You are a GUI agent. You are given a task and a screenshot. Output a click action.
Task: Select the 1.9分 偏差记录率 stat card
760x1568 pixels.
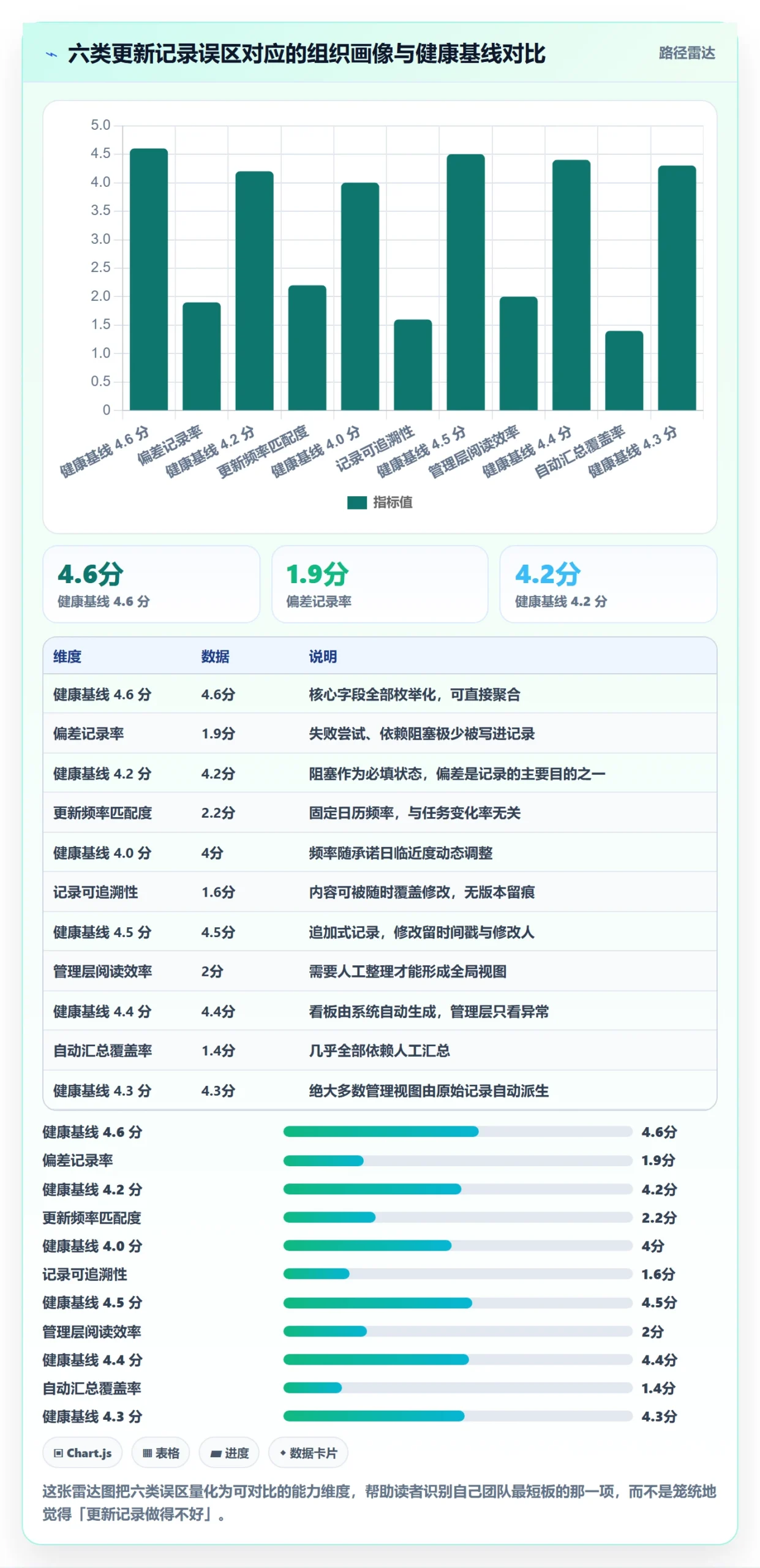[380, 584]
